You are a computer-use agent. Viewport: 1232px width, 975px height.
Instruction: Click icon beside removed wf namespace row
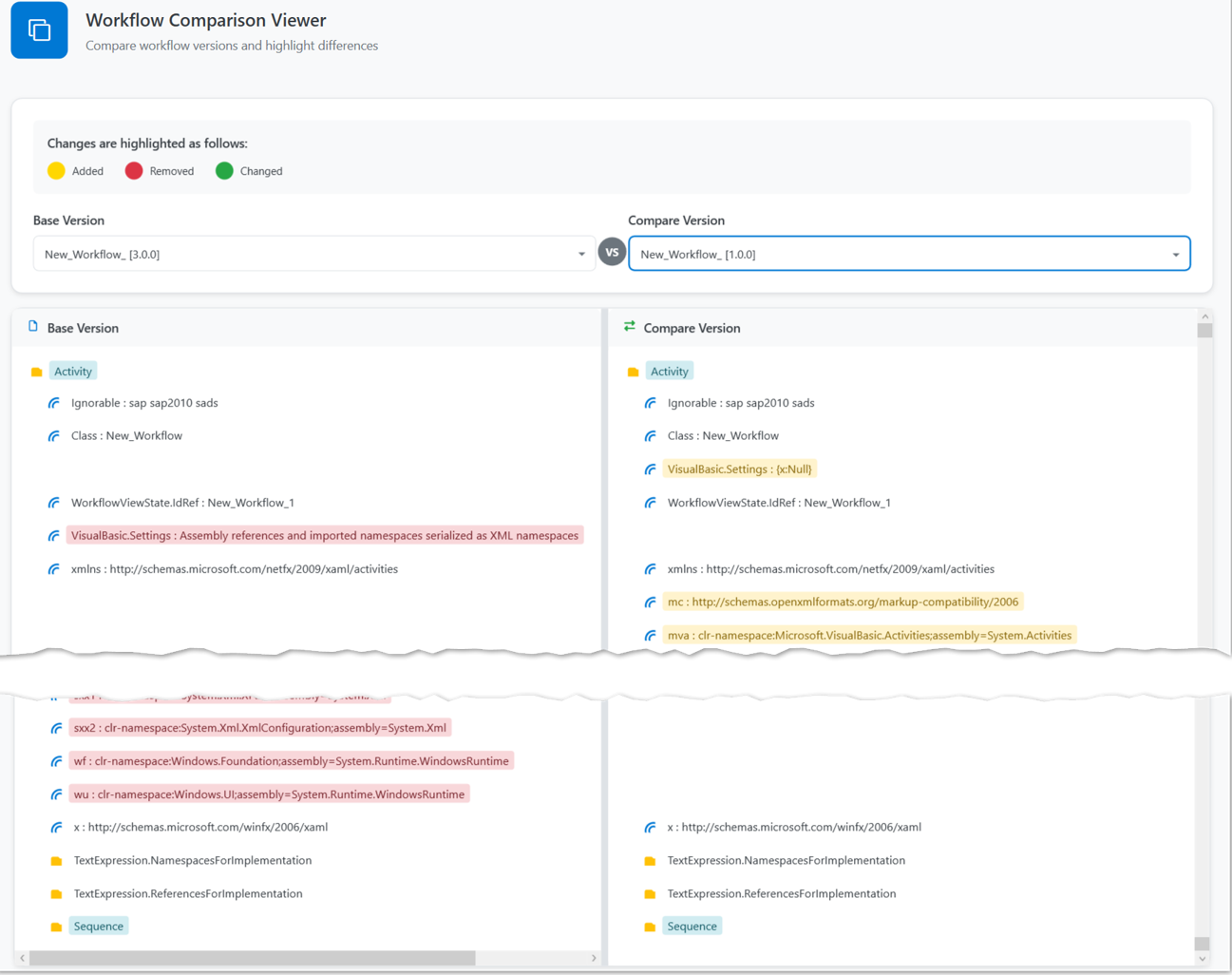point(57,761)
